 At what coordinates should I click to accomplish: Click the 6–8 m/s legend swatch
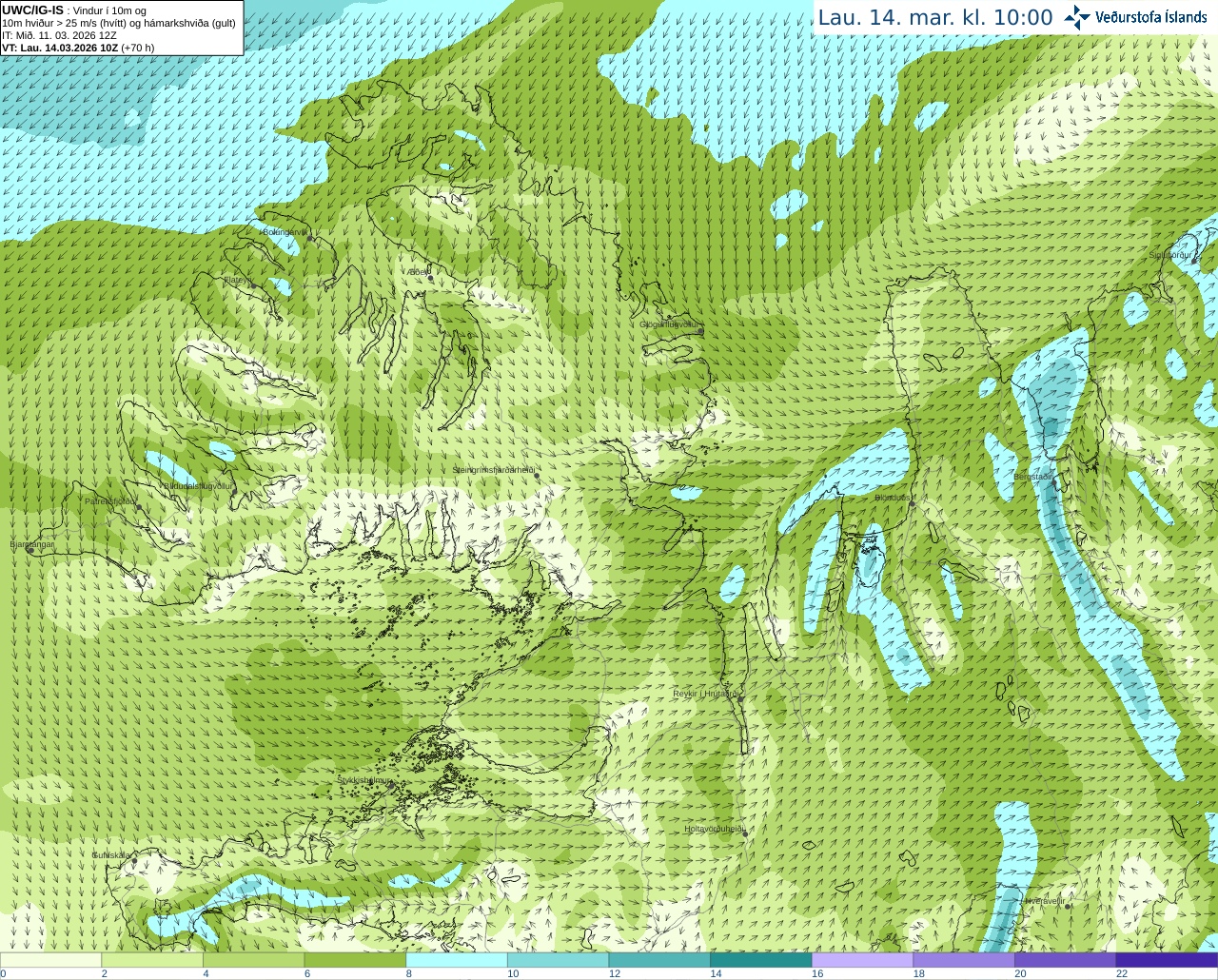[x=355, y=960]
